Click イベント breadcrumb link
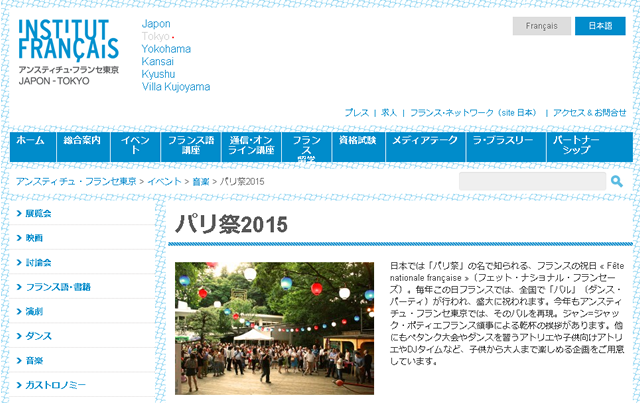 point(164,181)
